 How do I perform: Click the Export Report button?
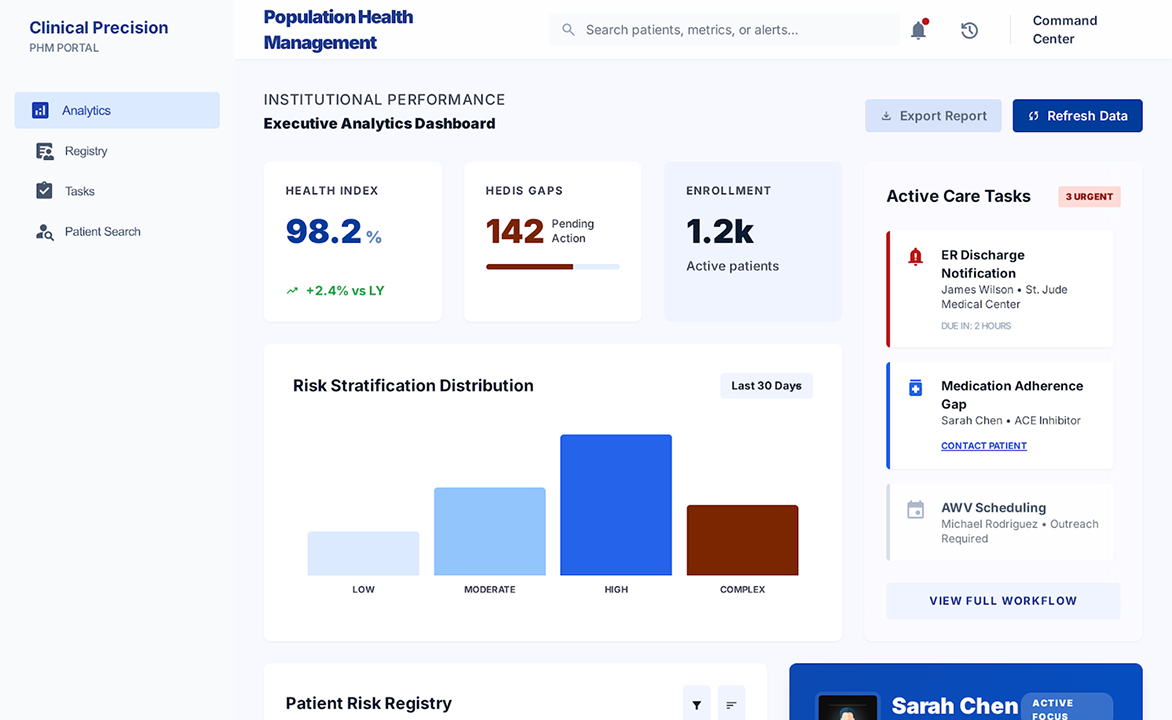932,115
